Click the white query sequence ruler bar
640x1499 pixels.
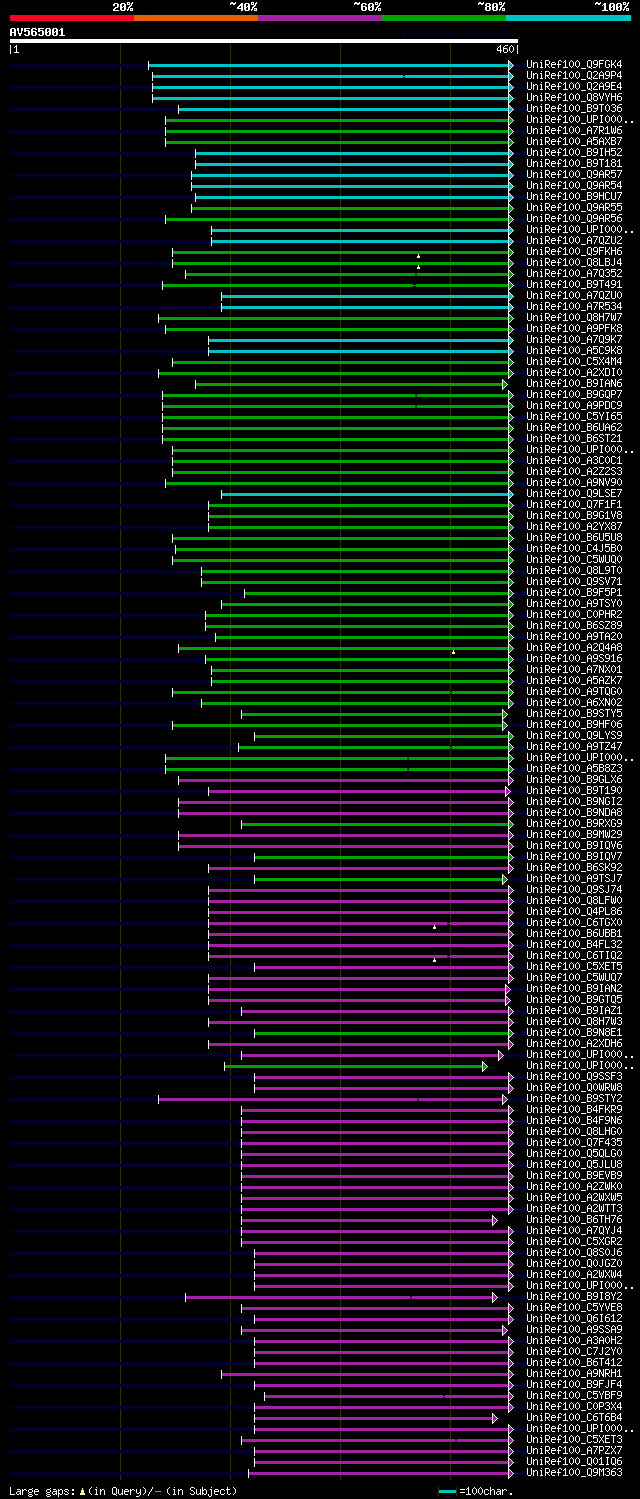coord(264,41)
